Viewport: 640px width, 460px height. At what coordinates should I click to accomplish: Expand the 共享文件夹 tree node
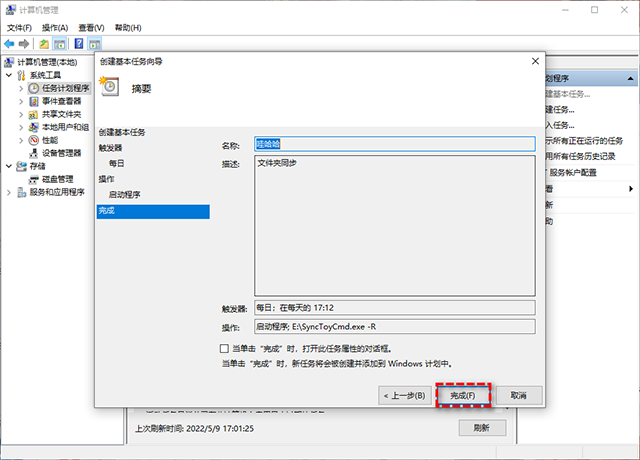click(21, 114)
